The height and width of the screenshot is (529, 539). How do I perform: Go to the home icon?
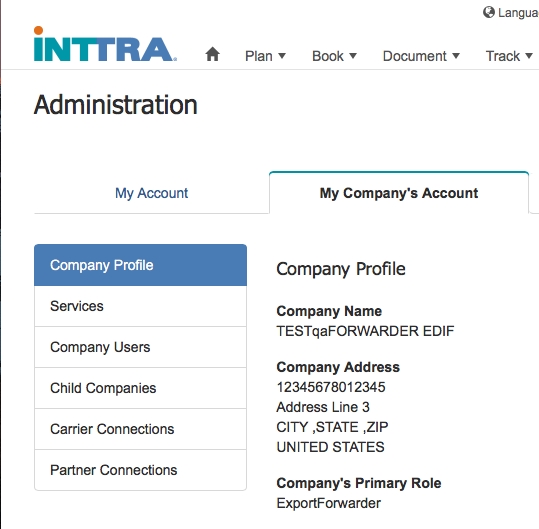212,54
